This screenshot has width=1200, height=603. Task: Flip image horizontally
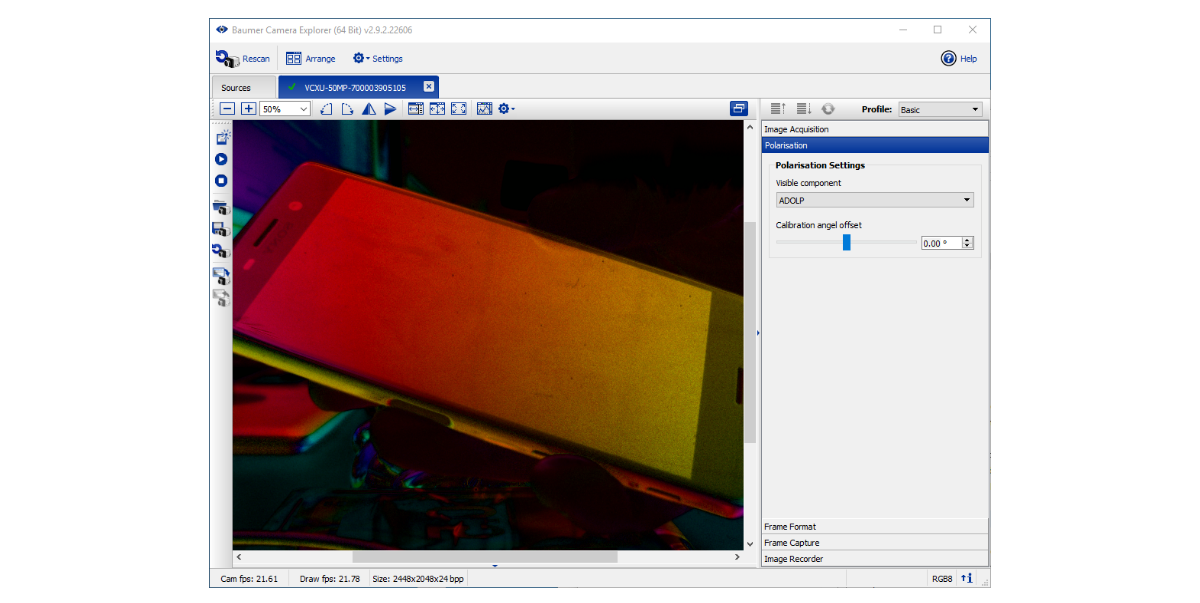click(x=369, y=109)
